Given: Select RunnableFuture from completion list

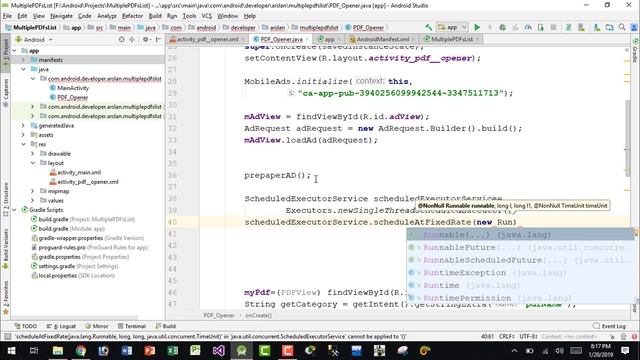Looking at the screenshot, I should [x=520, y=247].
